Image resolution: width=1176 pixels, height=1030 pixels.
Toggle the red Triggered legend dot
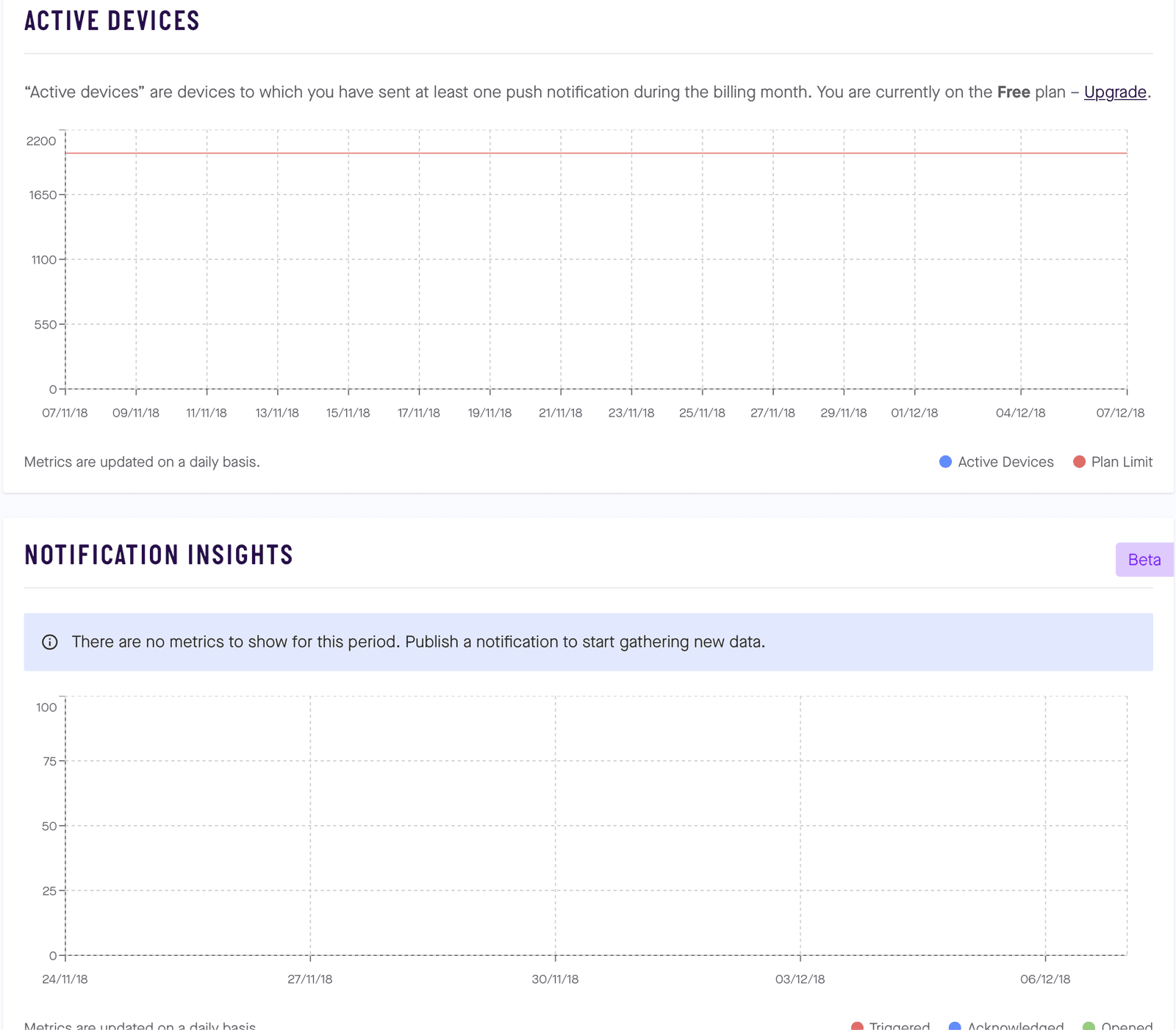[x=857, y=1026]
